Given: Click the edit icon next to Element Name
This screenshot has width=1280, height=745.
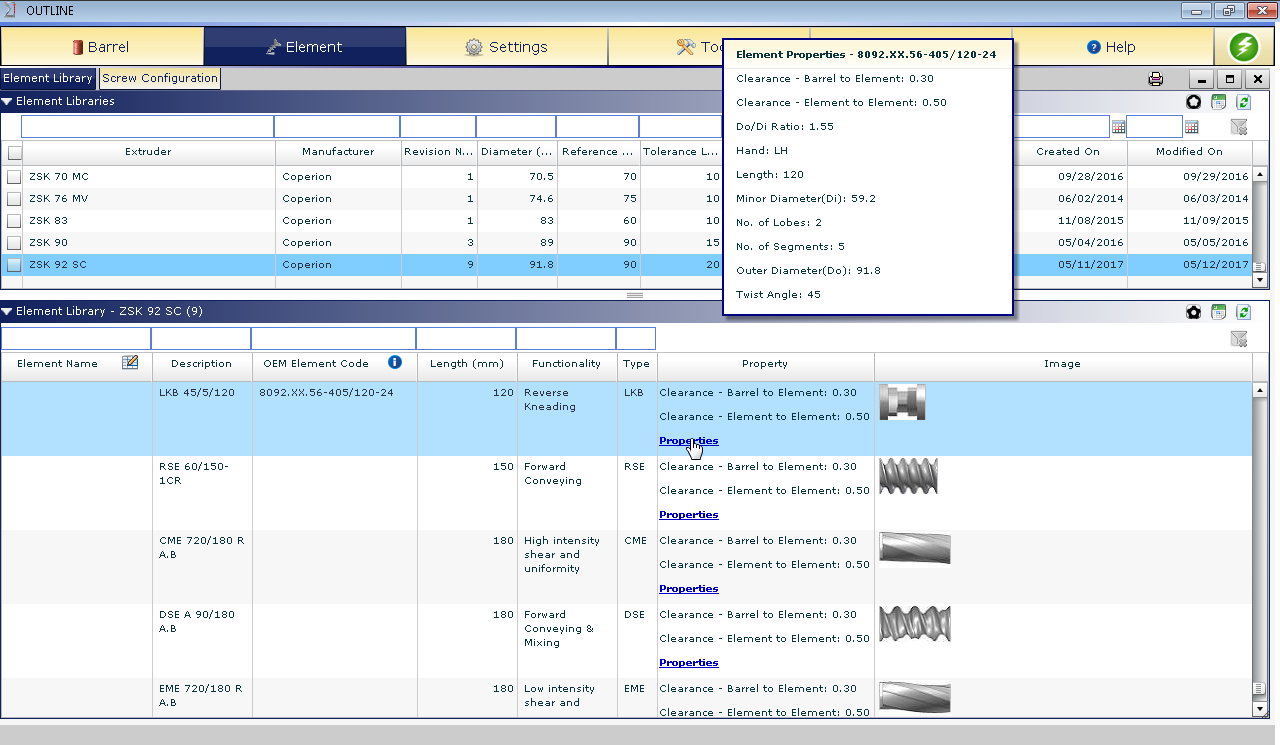Looking at the screenshot, I should pyautogui.click(x=130, y=363).
